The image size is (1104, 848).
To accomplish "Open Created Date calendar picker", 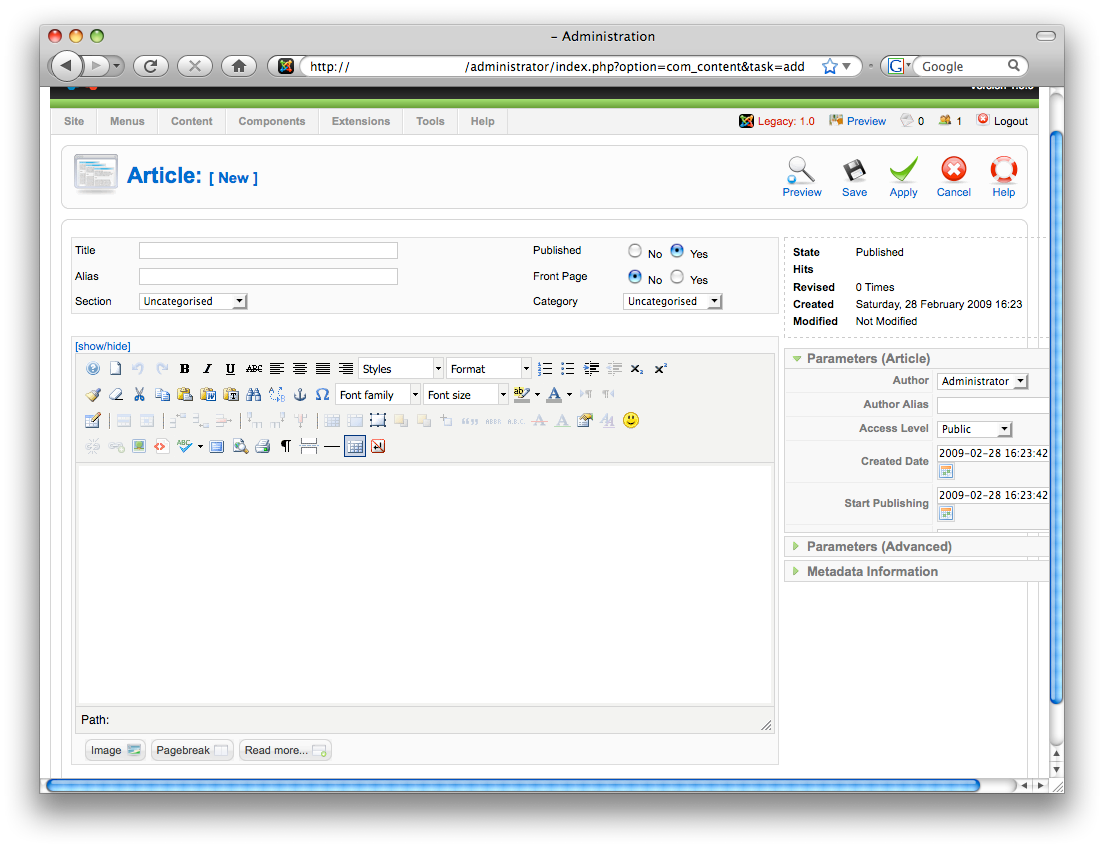I will coord(946,471).
